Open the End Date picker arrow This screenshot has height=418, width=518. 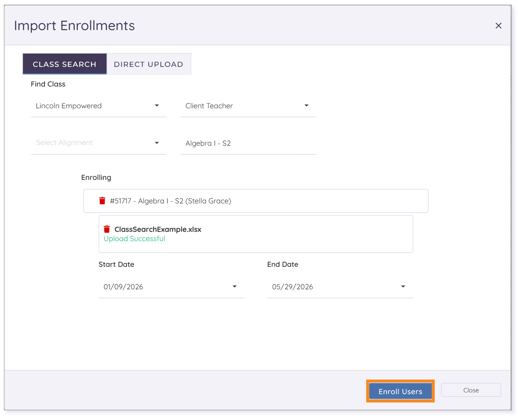click(403, 287)
